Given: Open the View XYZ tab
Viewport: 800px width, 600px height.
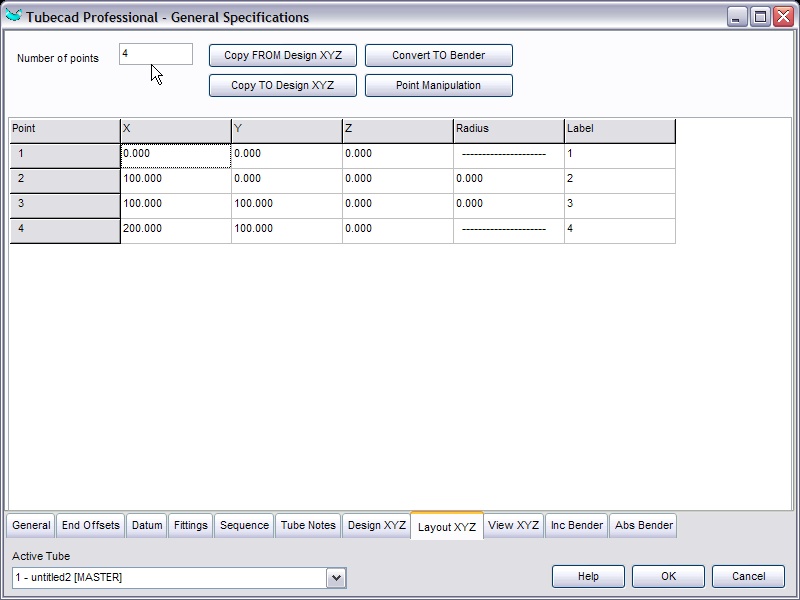Looking at the screenshot, I should point(514,525).
